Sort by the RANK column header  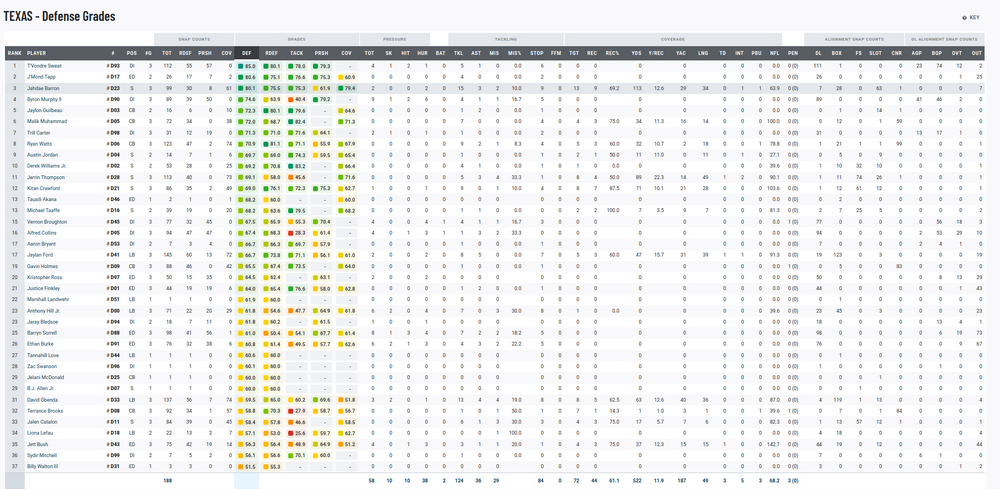point(14,52)
